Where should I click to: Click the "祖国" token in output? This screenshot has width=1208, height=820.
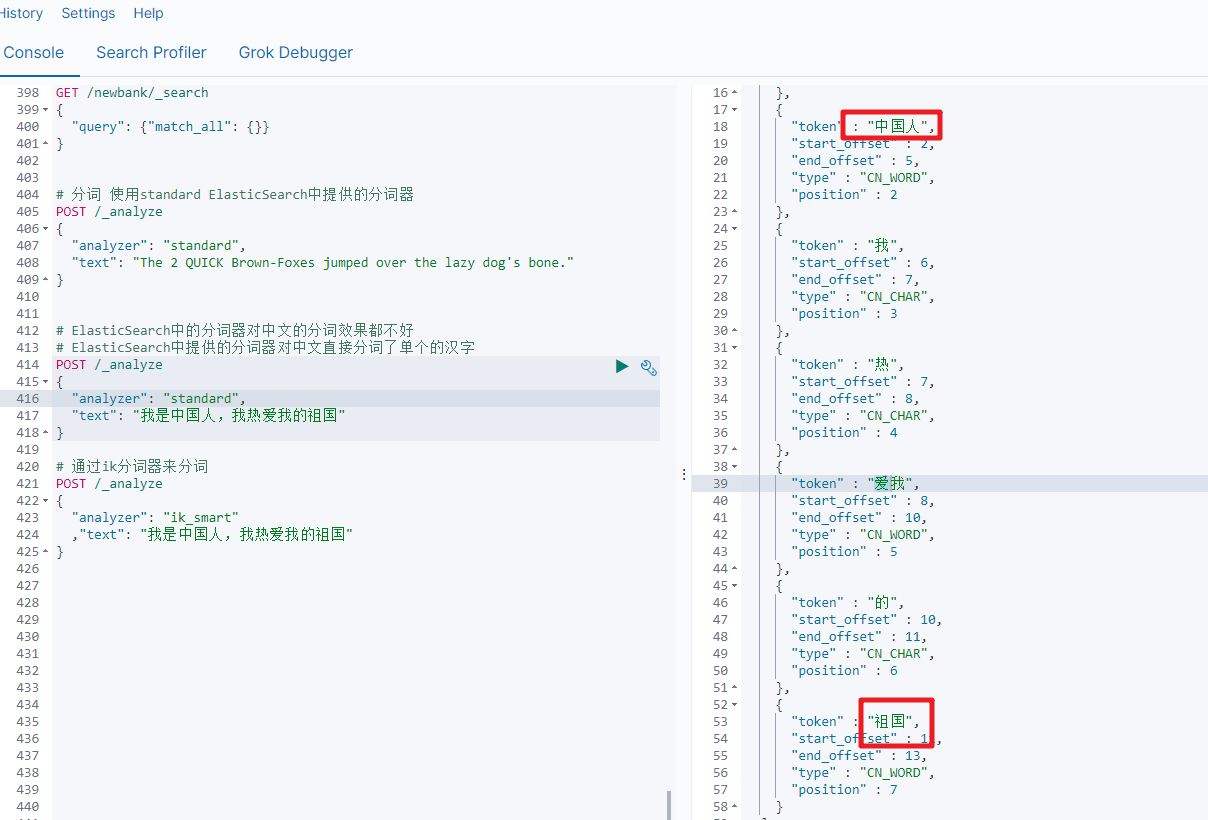pos(889,722)
